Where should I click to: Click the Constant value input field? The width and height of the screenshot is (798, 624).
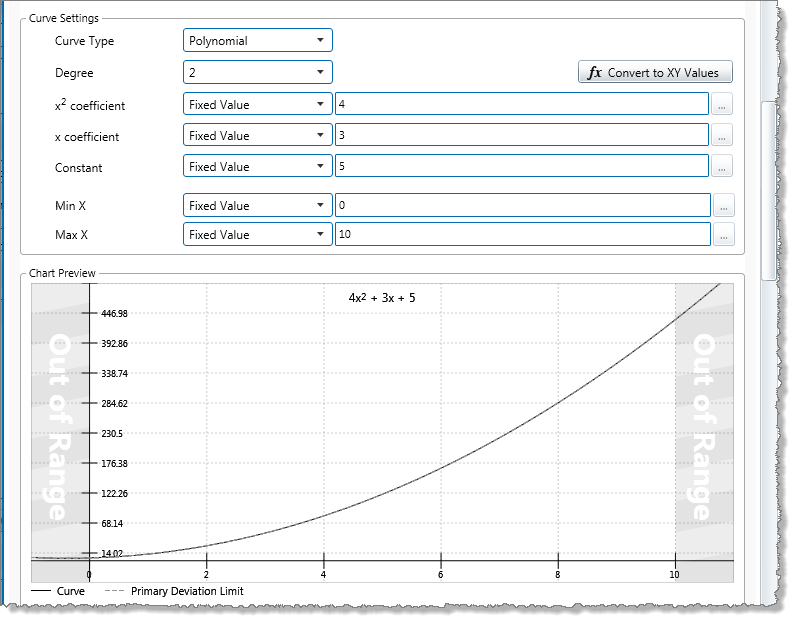[x=521, y=167]
